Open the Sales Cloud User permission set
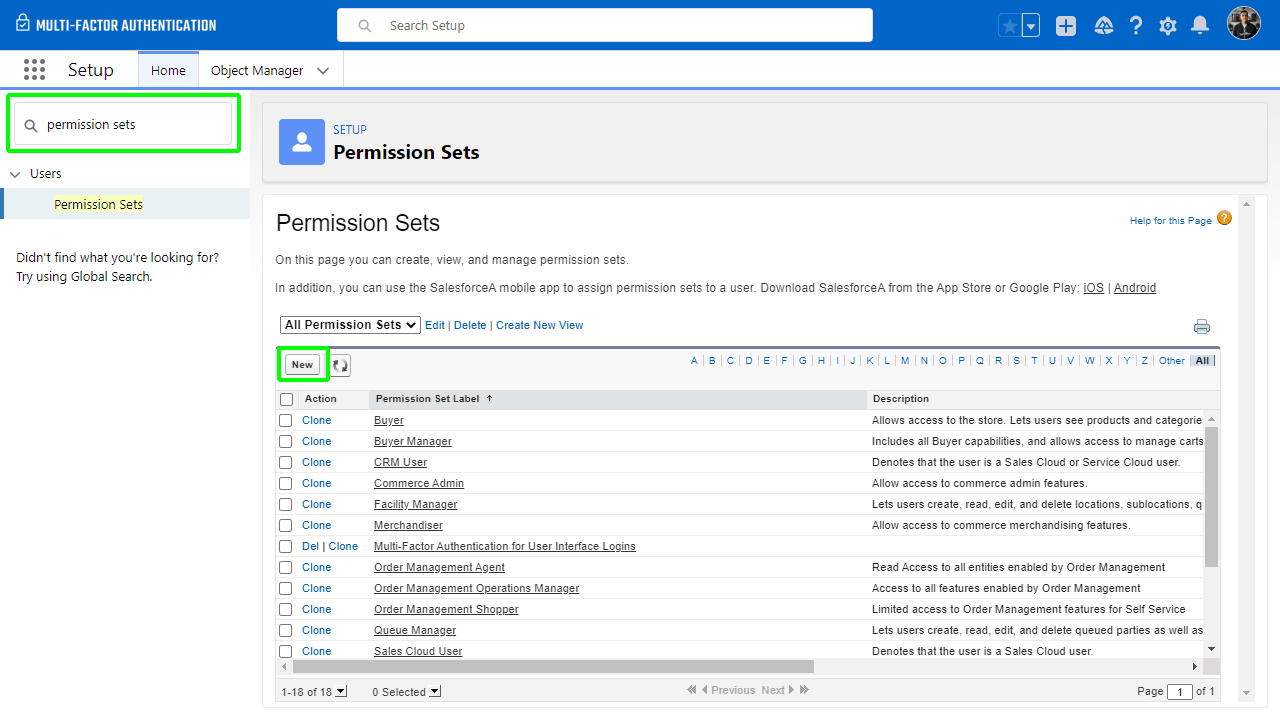 pyautogui.click(x=418, y=651)
